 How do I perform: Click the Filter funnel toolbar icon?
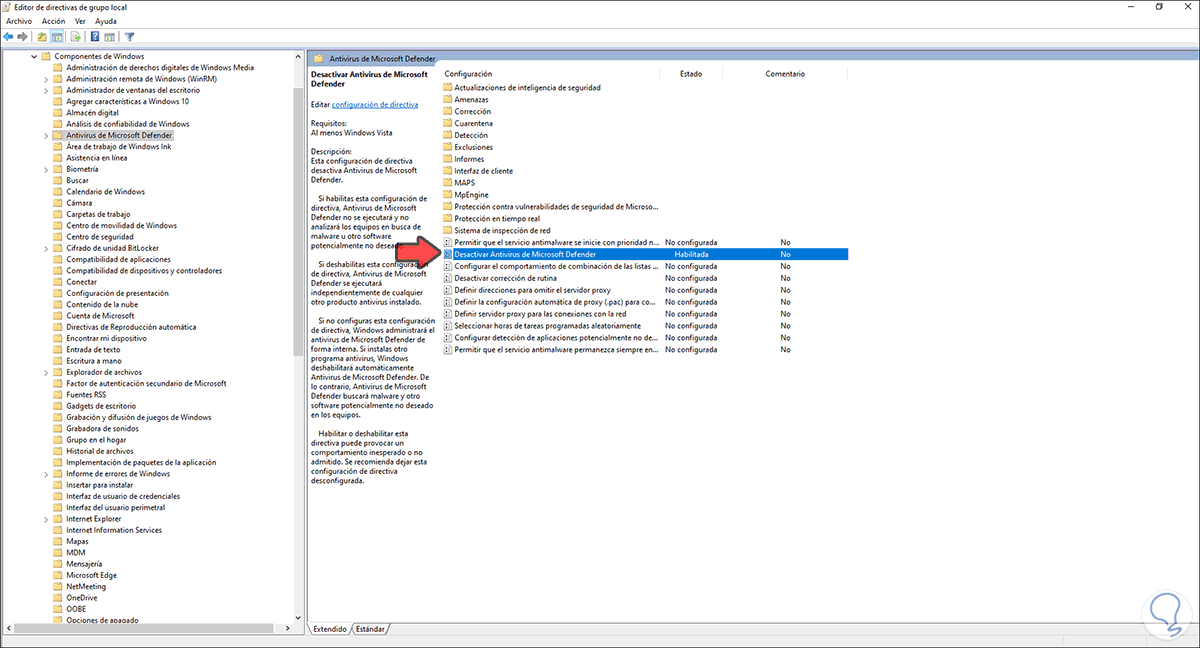click(130, 37)
